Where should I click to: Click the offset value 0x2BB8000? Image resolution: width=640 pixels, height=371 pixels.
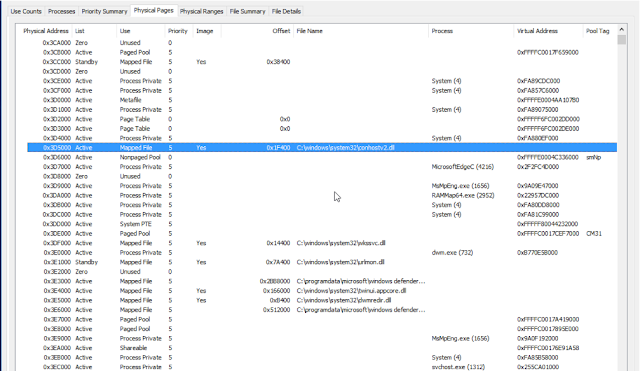[275, 281]
